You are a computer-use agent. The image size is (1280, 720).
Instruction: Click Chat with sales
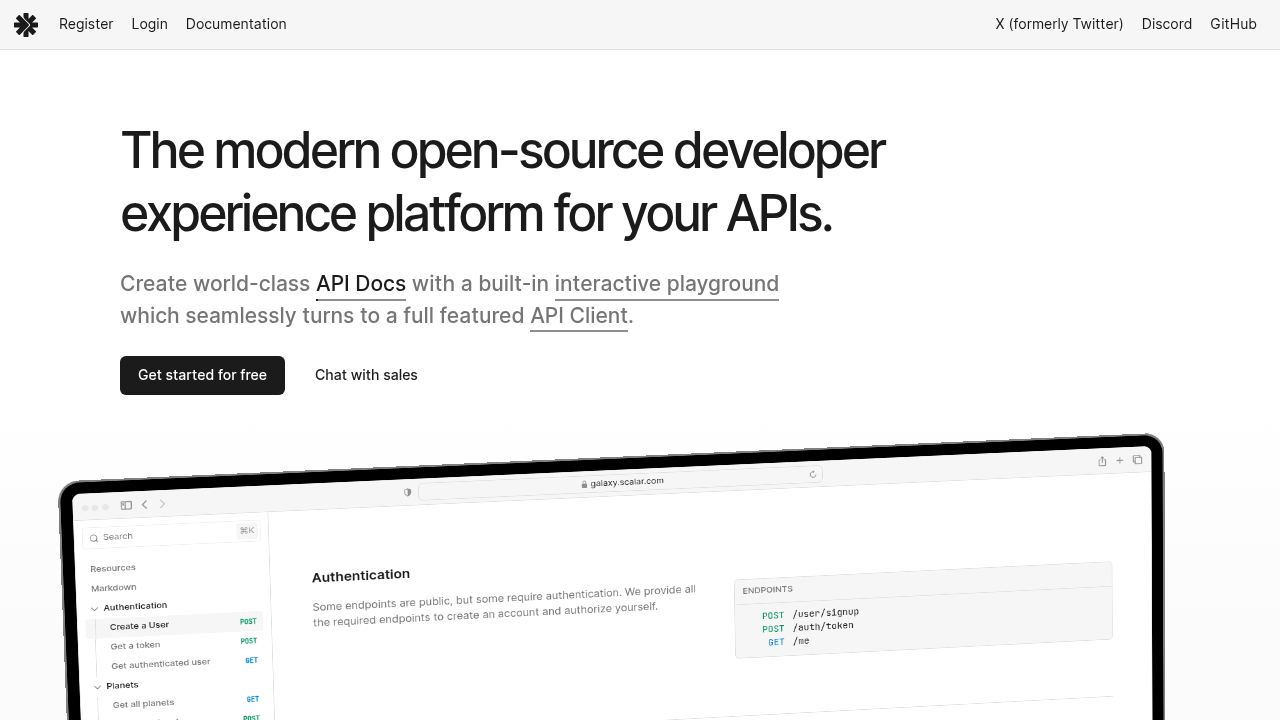click(366, 375)
